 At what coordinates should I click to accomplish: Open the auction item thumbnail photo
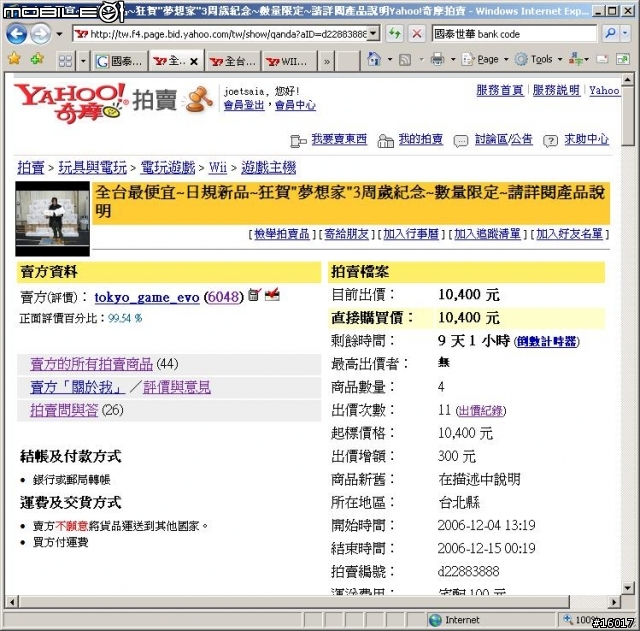(53, 219)
